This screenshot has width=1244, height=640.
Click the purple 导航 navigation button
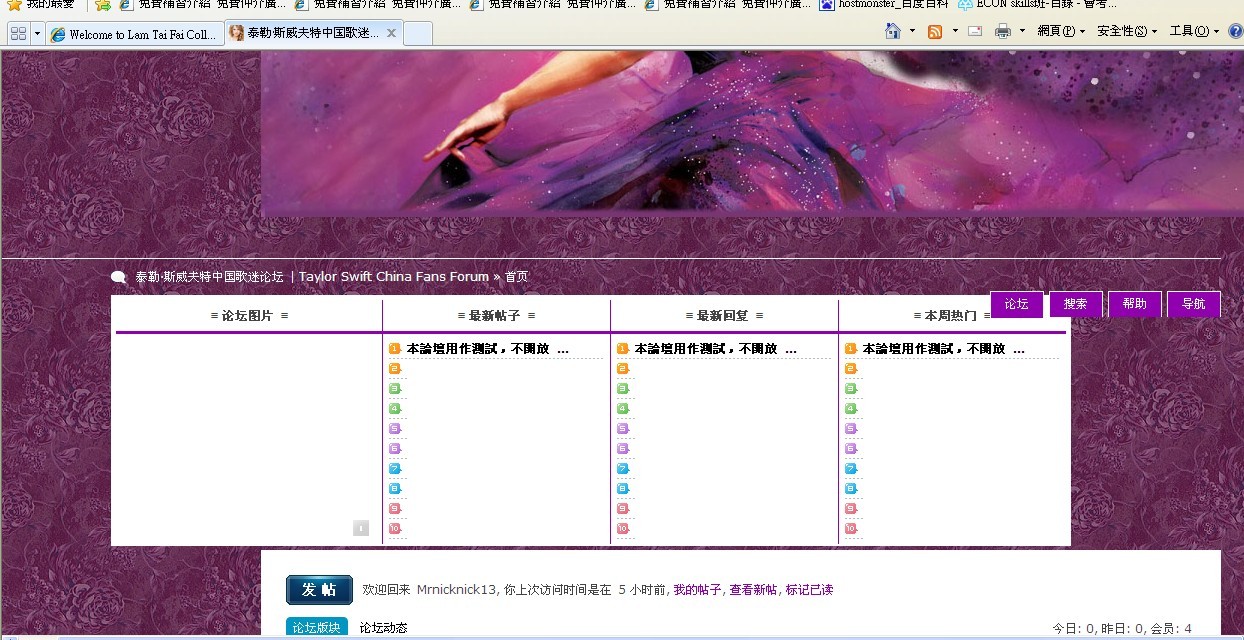click(1194, 304)
